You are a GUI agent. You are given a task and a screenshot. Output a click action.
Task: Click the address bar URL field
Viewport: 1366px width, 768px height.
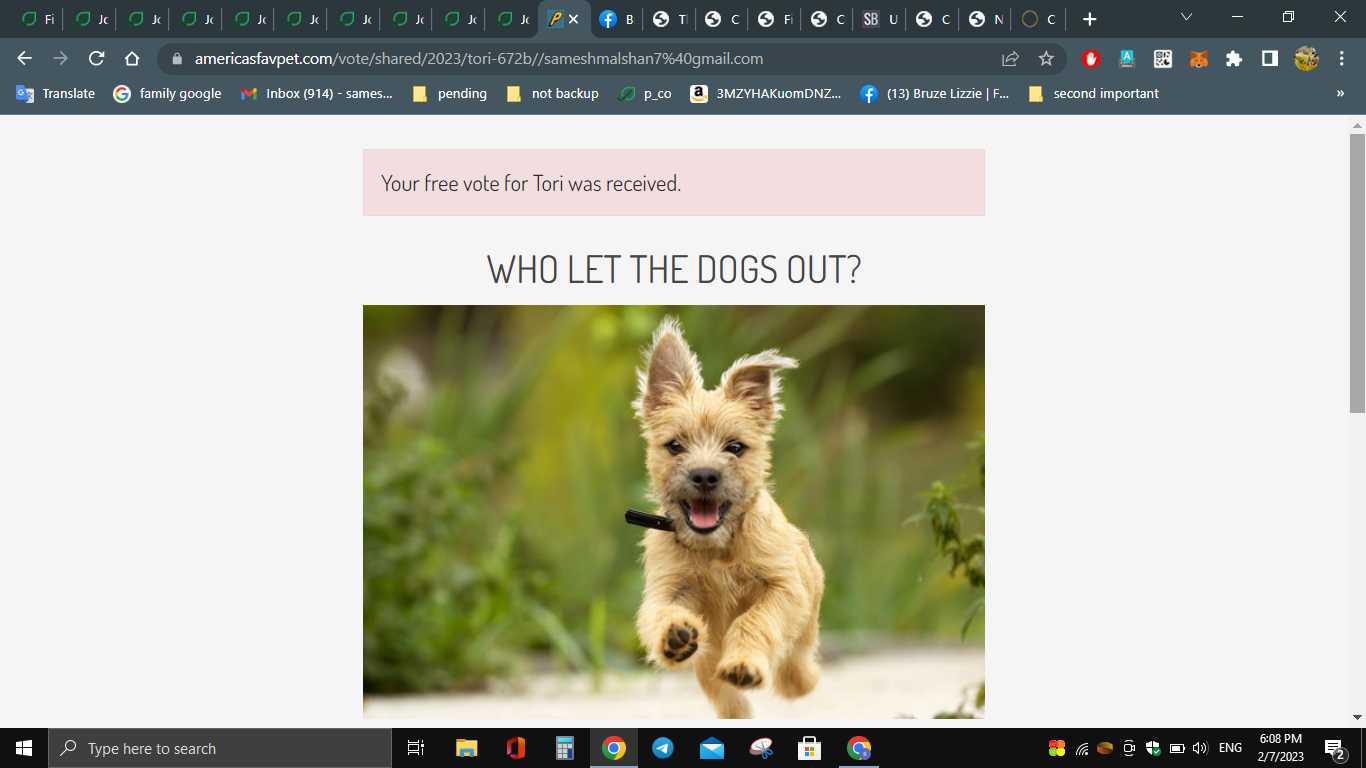pos(580,59)
